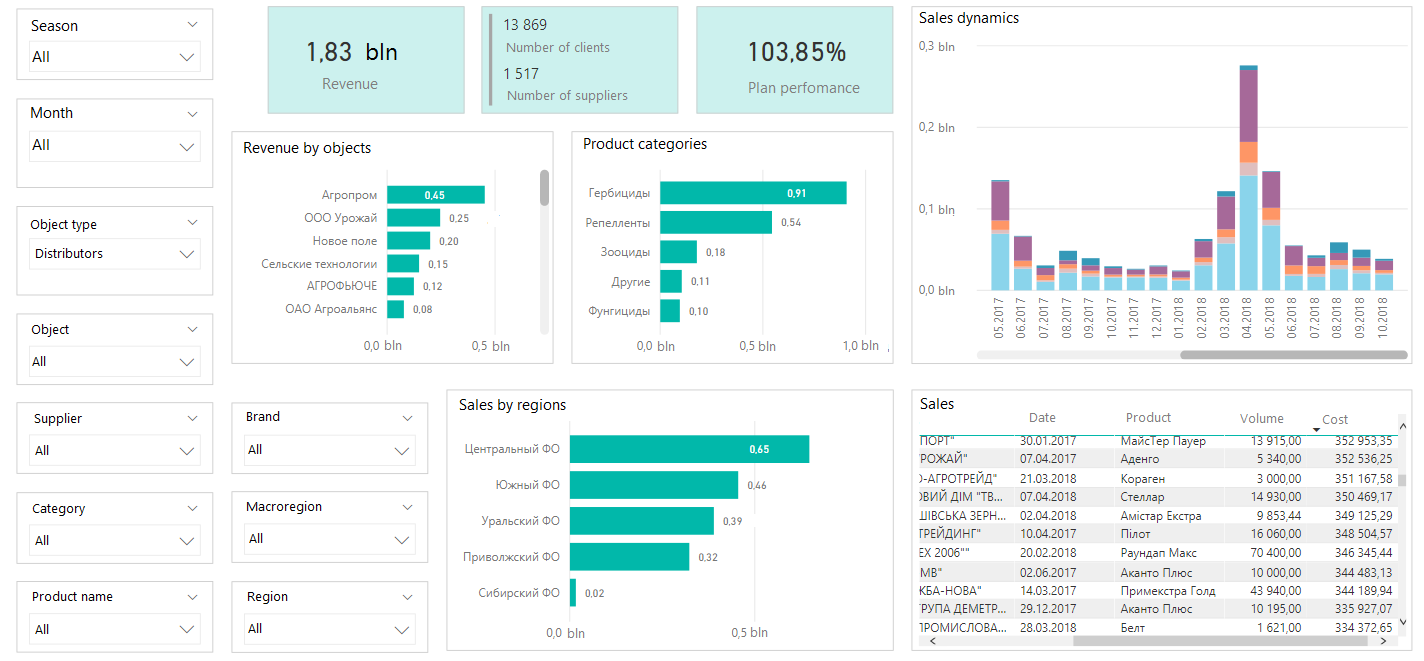1424x661 pixels.
Task: Open the Product name dropdown showing All
Action: point(115,629)
